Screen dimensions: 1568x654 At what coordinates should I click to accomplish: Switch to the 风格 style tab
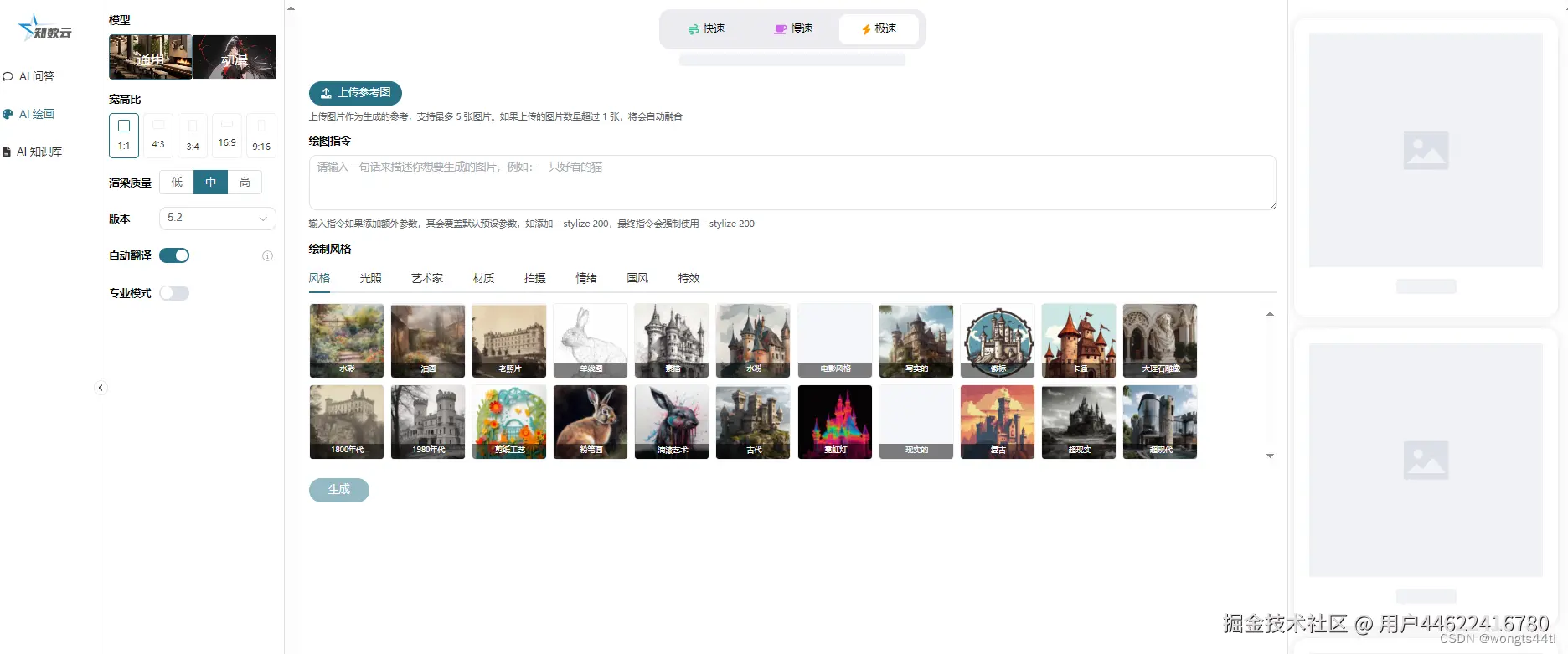point(319,278)
